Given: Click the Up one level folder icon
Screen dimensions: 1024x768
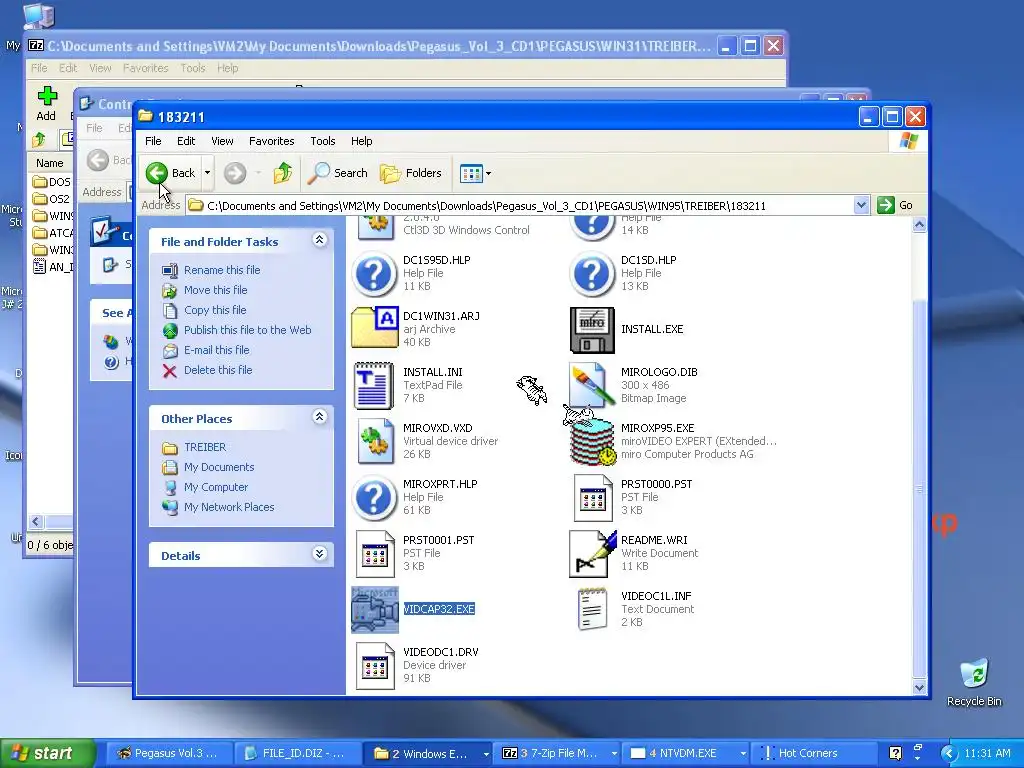Looking at the screenshot, I should (x=283, y=173).
